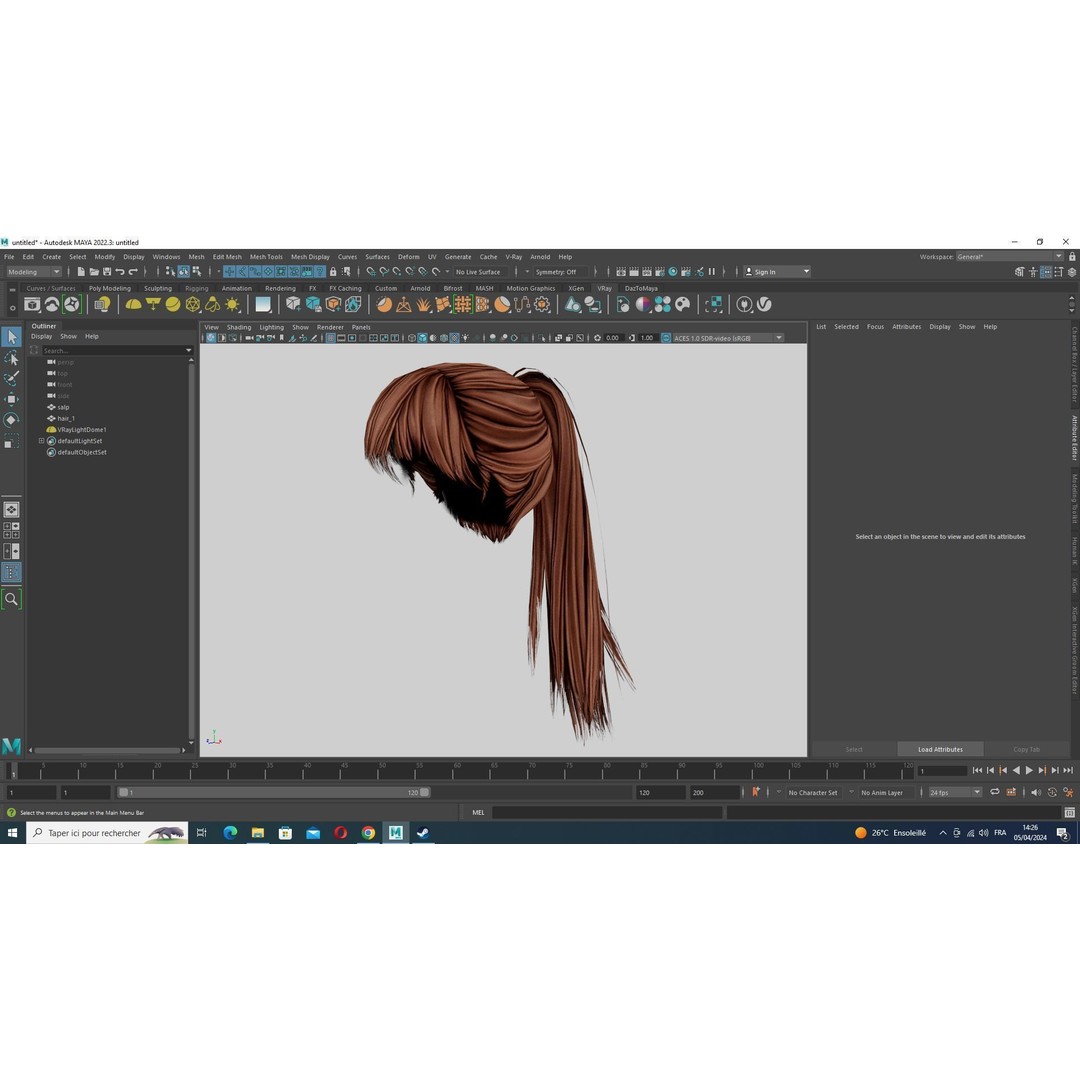Click the V-Ray rect light shelf icon
Image resolution: width=1080 pixels, height=1080 pixels.
[x=153, y=304]
